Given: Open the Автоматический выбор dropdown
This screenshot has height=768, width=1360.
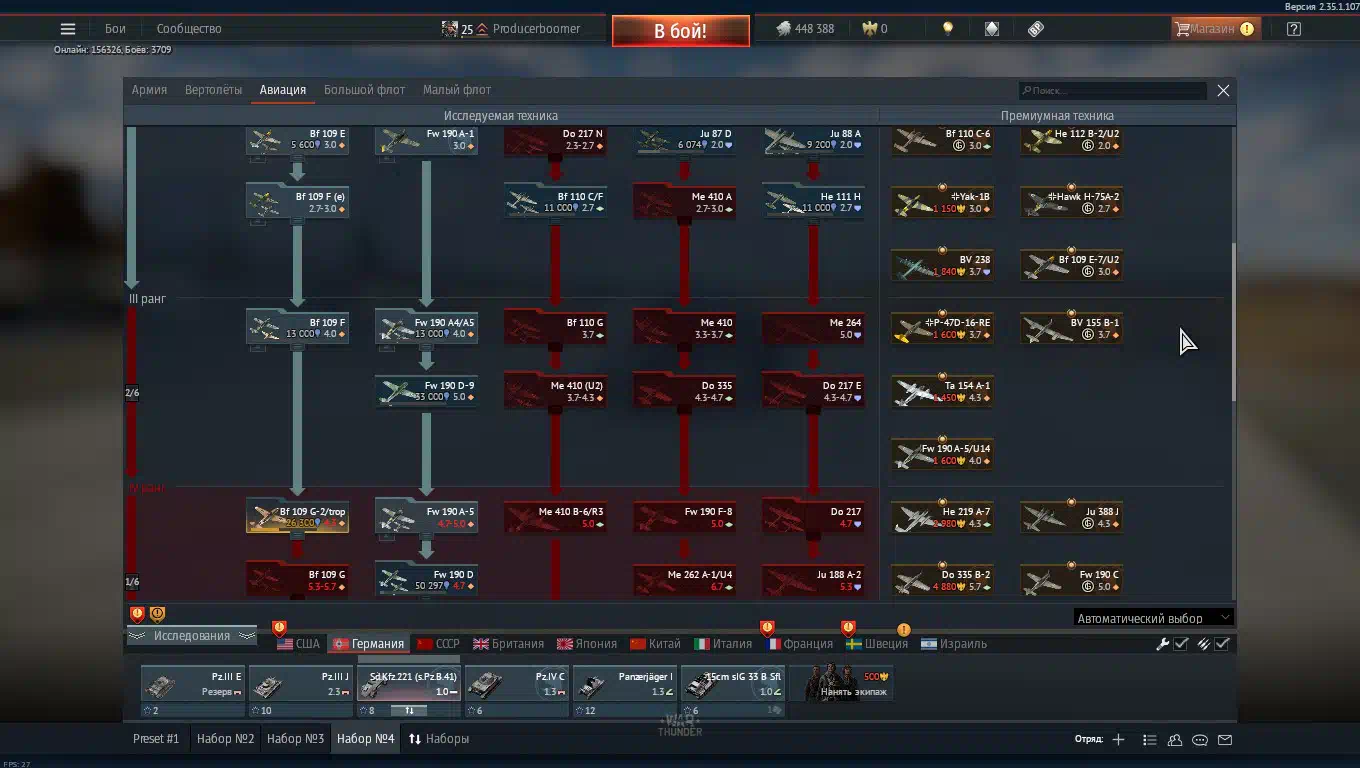Looking at the screenshot, I should pos(1153,618).
